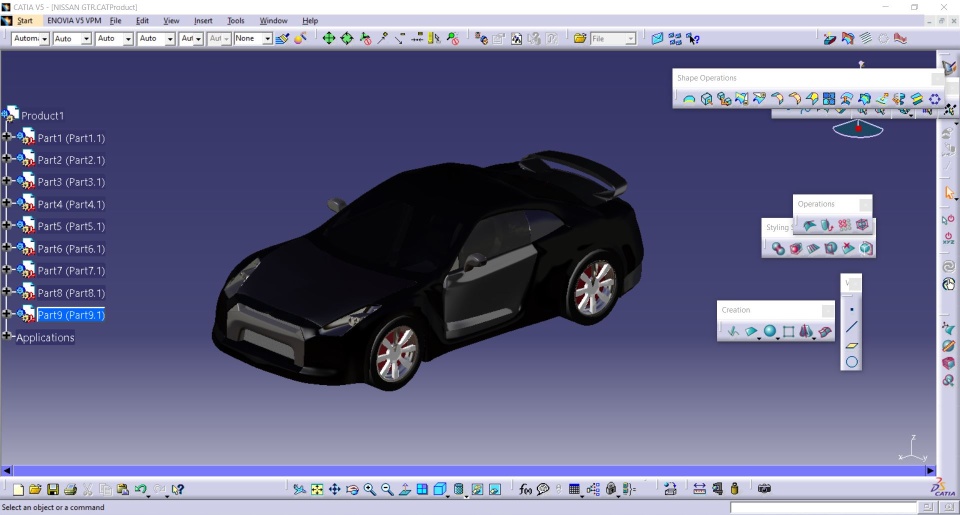Expand the Part9 (Part9.1) tree node
960x515 pixels.
coord(7,314)
